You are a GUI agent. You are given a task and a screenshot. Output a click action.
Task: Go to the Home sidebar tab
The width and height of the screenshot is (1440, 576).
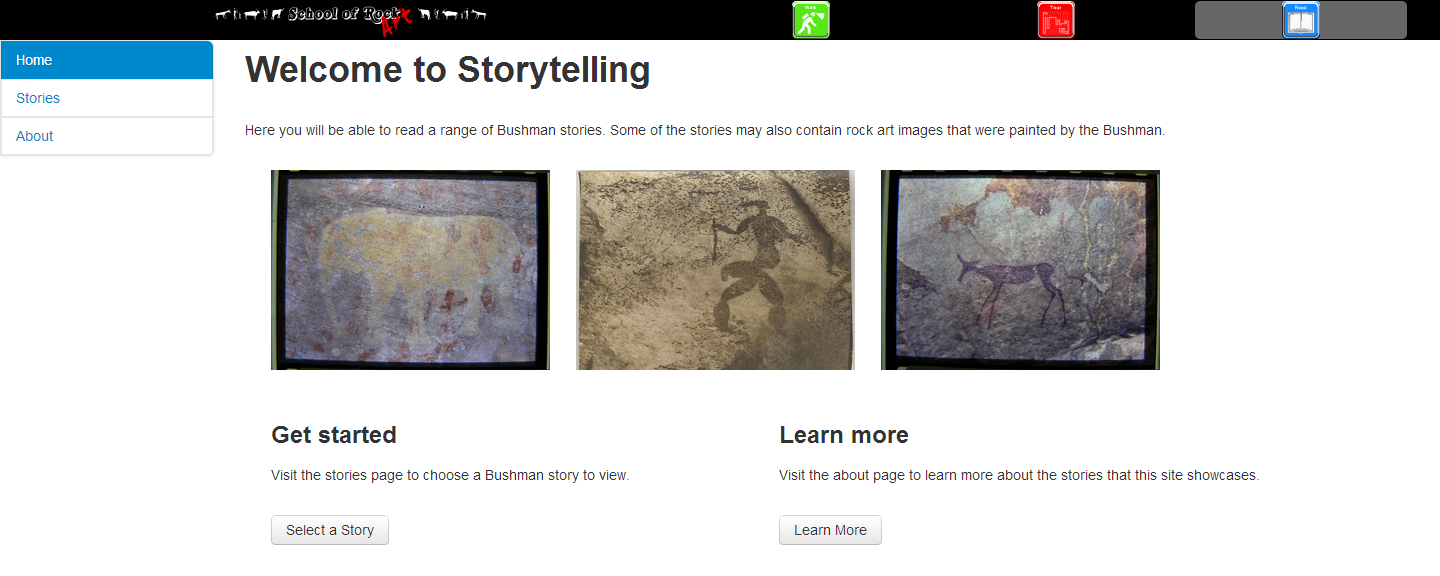coord(107,60)
